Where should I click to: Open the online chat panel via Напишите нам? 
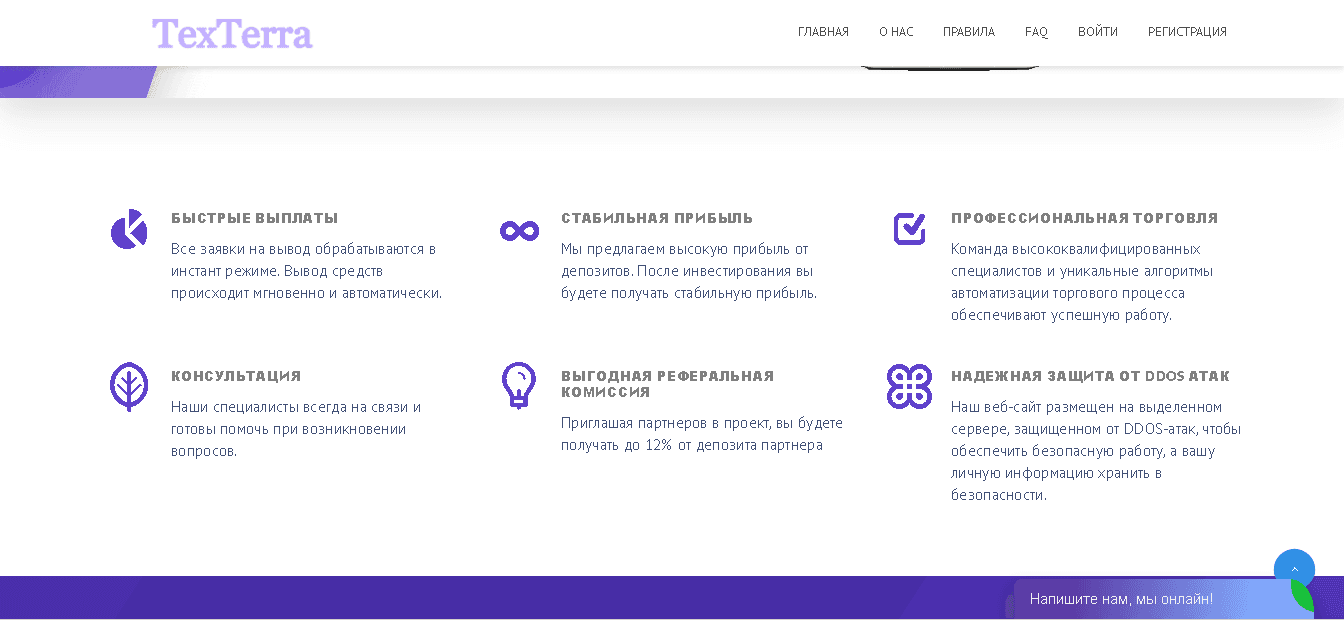point(1120,597)
